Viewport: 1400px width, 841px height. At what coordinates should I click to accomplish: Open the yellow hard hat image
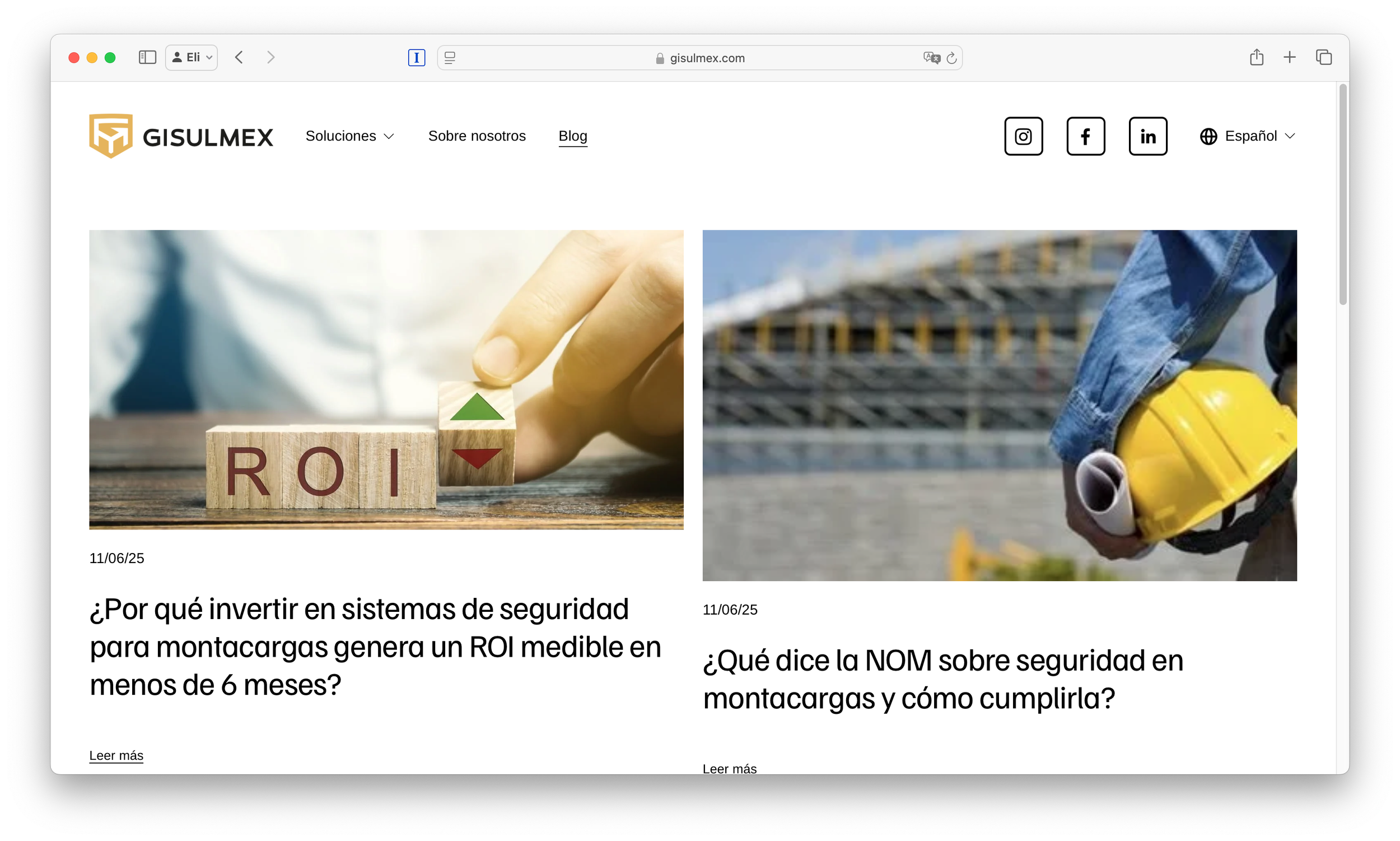(x=999, y=405)
